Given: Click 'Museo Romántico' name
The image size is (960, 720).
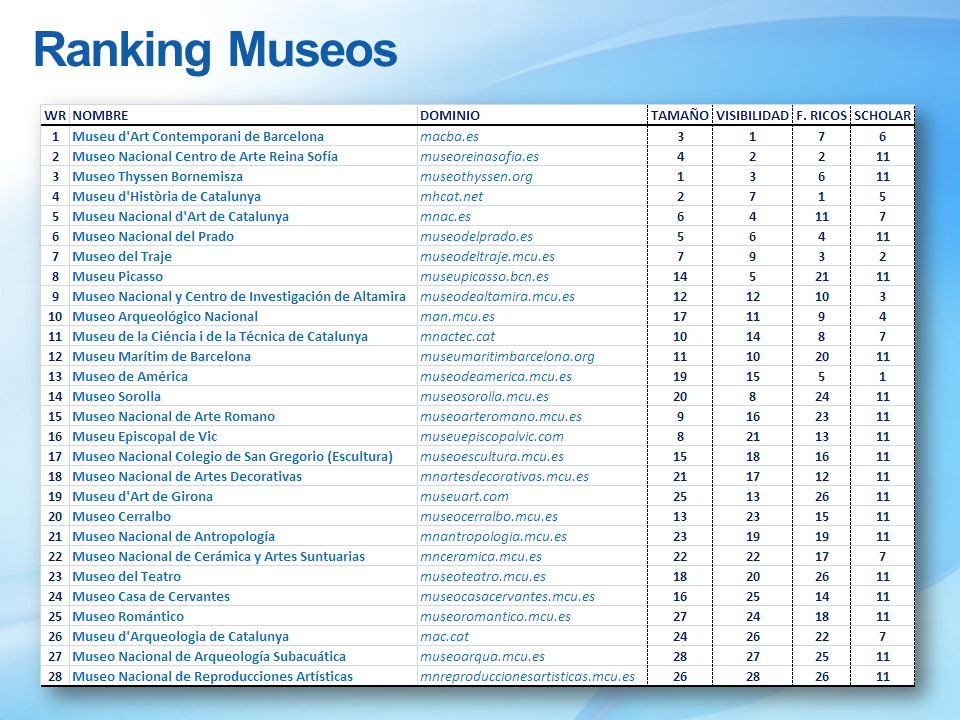Looking at the screenshot, I should coord(128,617).
